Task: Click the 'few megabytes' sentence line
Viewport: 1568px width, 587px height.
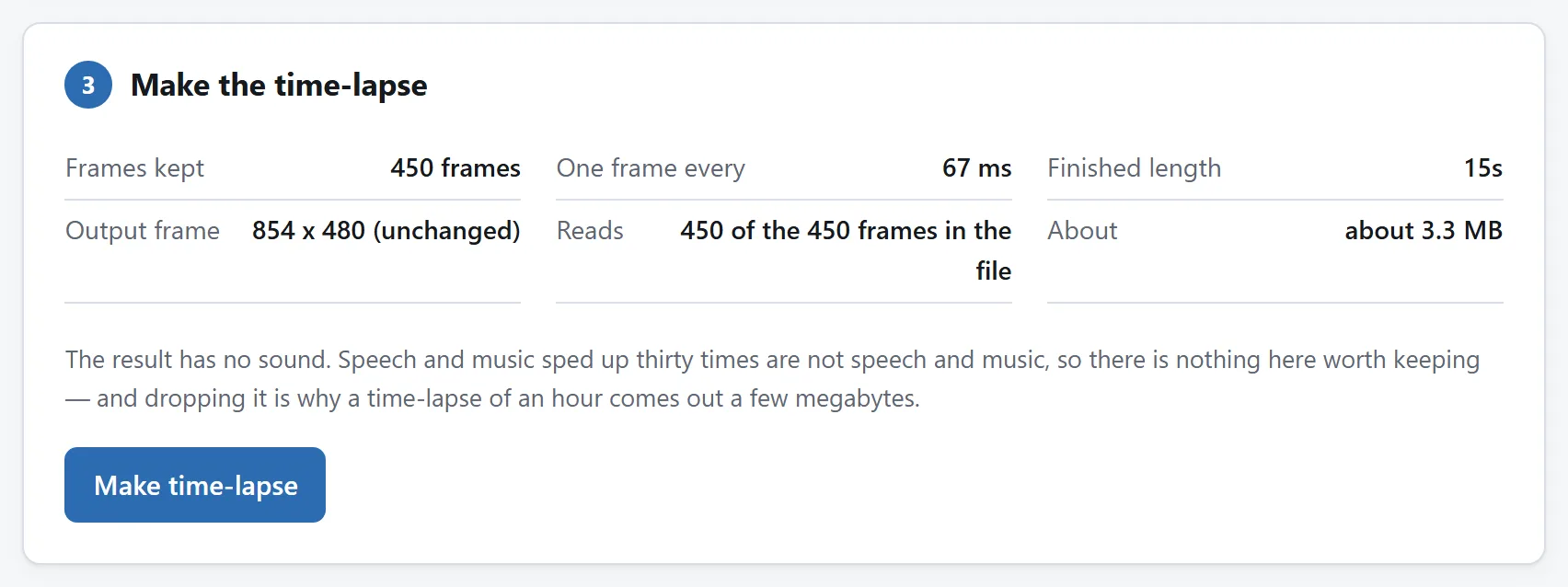Action: pos(493,398)
